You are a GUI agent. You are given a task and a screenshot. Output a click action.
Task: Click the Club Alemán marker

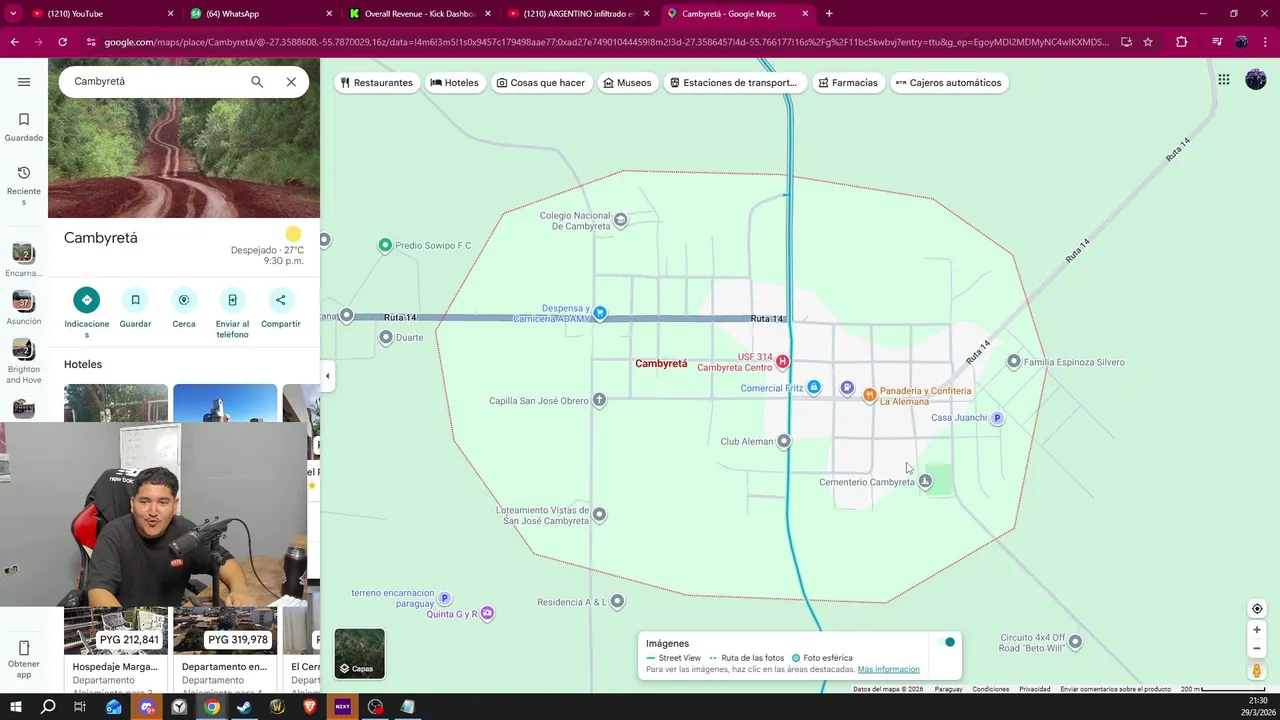[784, 441]
